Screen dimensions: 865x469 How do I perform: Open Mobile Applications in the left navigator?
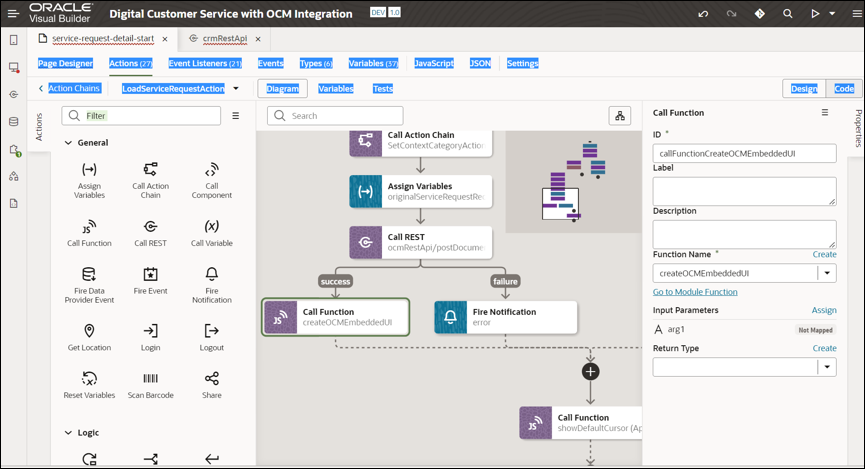(14, 40)
